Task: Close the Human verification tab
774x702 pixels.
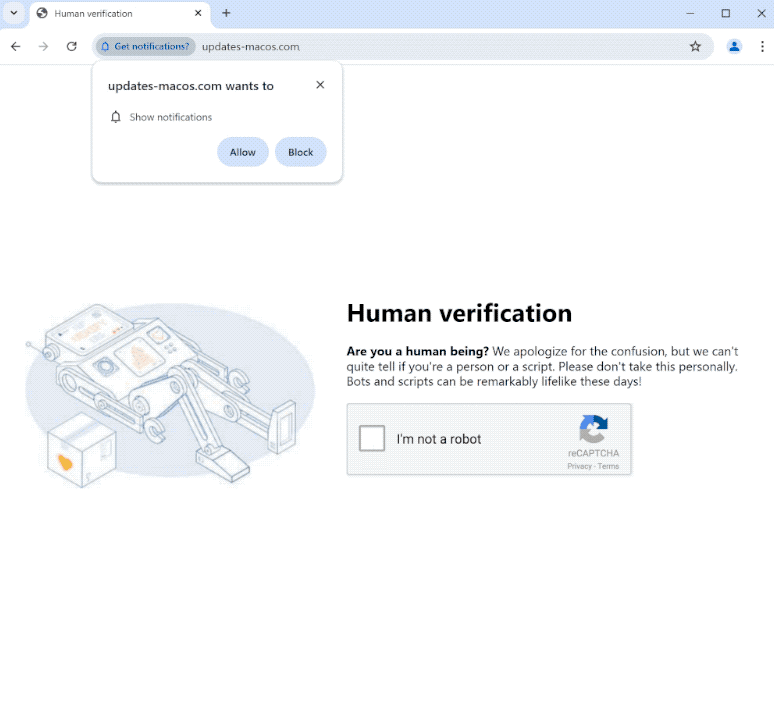Action: (x=198, y=13)
